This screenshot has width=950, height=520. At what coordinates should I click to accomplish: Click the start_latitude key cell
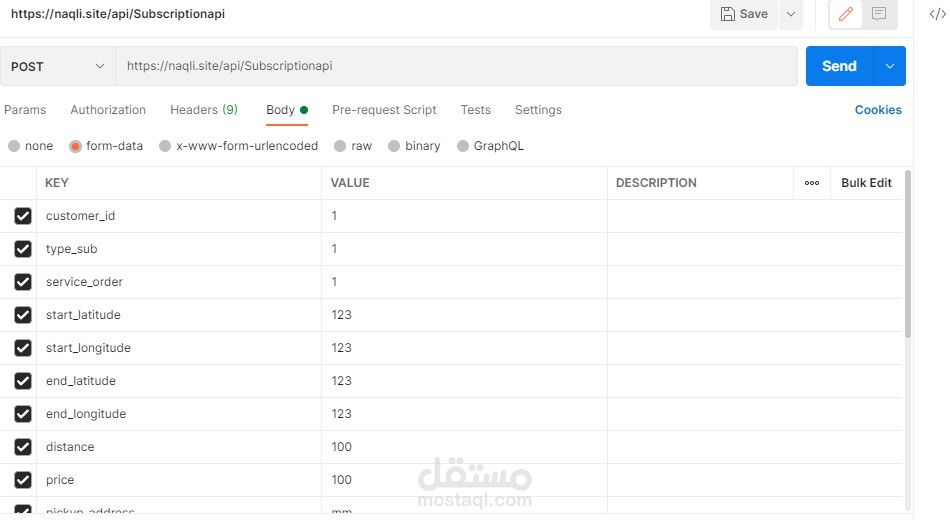[179, 315]
